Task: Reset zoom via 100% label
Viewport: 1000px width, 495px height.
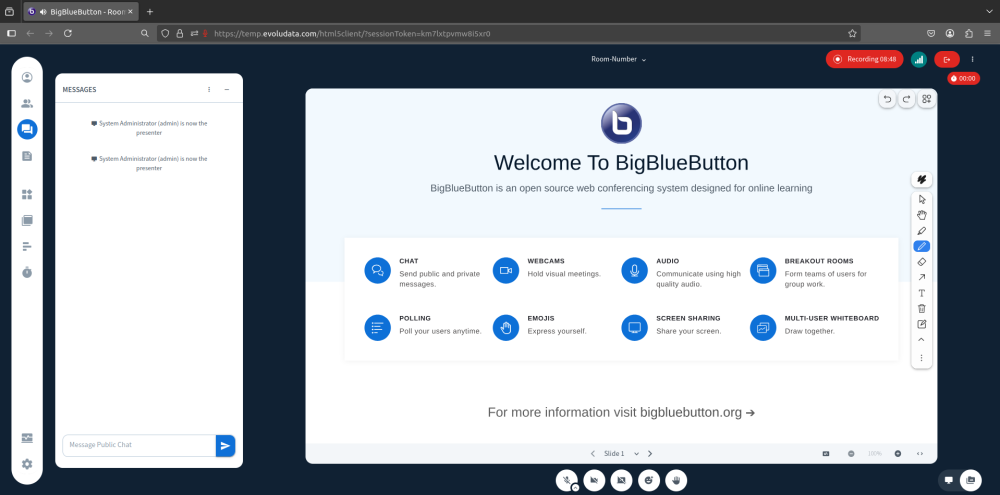Action: point(874,454)
